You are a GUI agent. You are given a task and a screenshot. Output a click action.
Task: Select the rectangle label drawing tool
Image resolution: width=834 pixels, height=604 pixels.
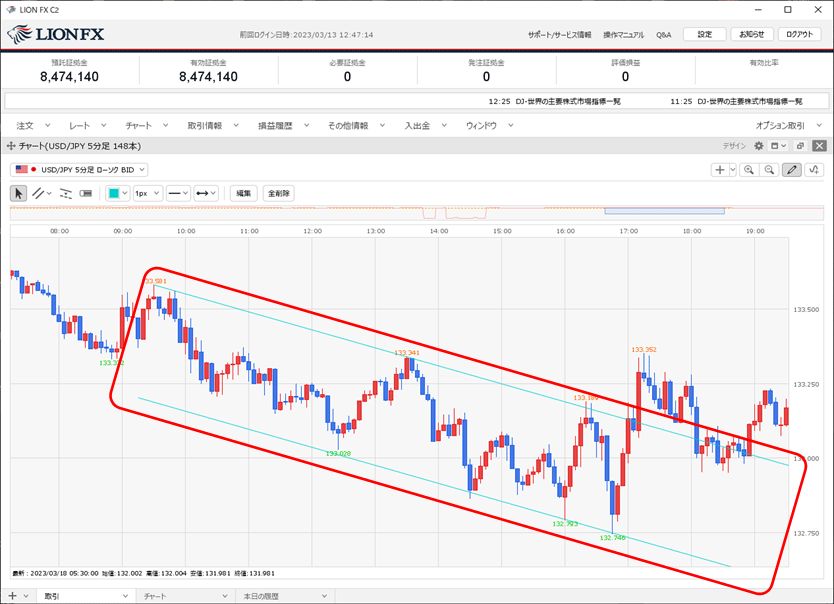[x=86, y=194]
